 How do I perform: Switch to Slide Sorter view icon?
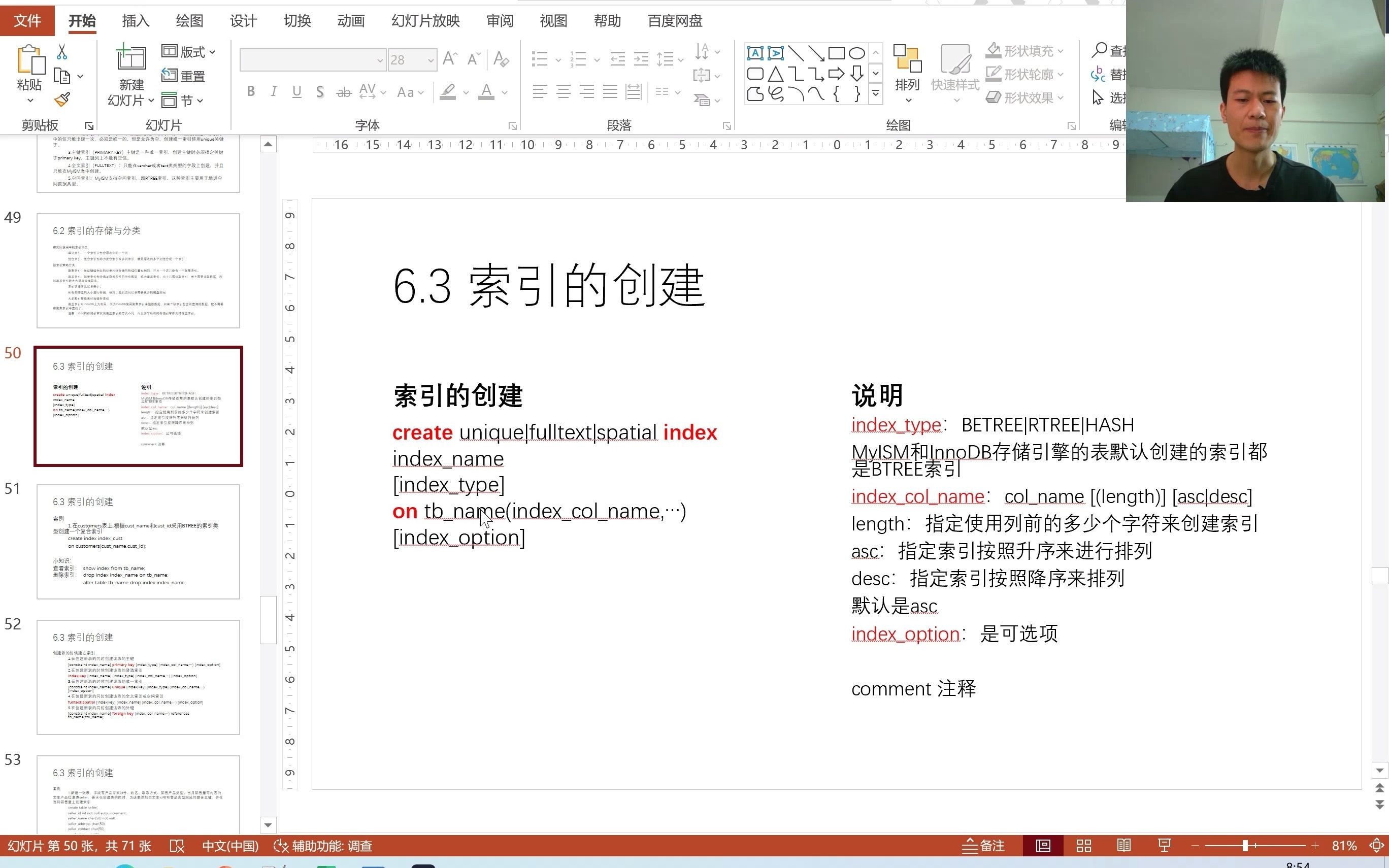pos(1084,846)
